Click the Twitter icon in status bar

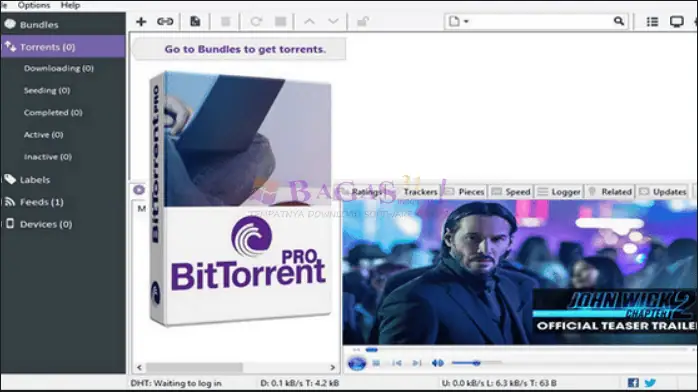point(650,383)
